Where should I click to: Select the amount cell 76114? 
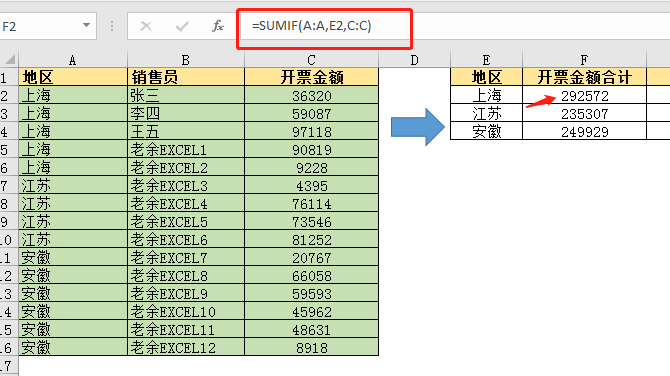pos(311,203)
